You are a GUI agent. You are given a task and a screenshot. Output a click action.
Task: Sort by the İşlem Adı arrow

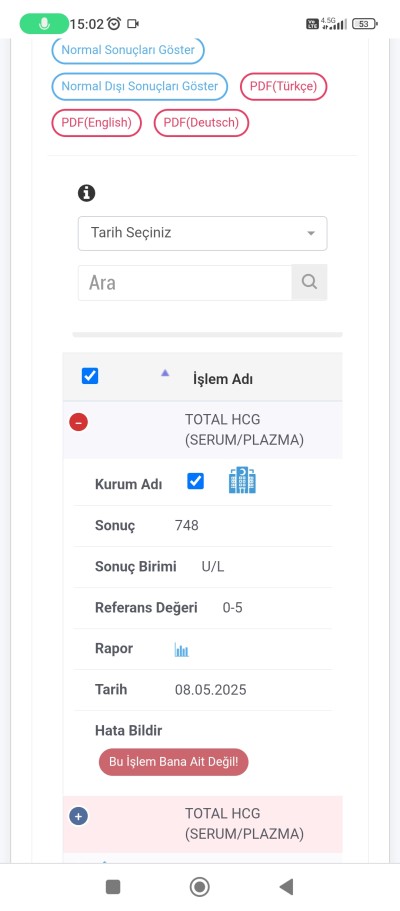165,373
